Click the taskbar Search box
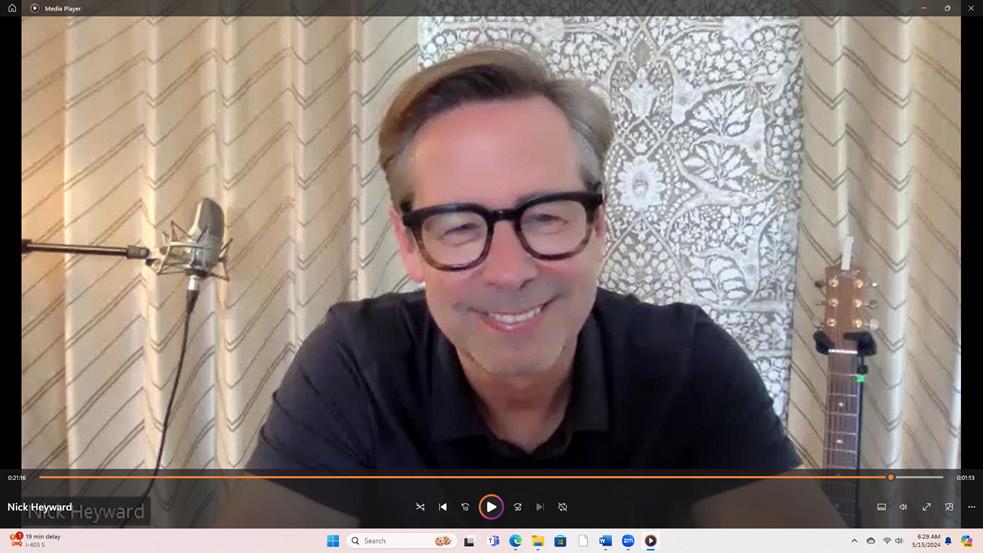983x553 pixels. [x=401, y=540]
